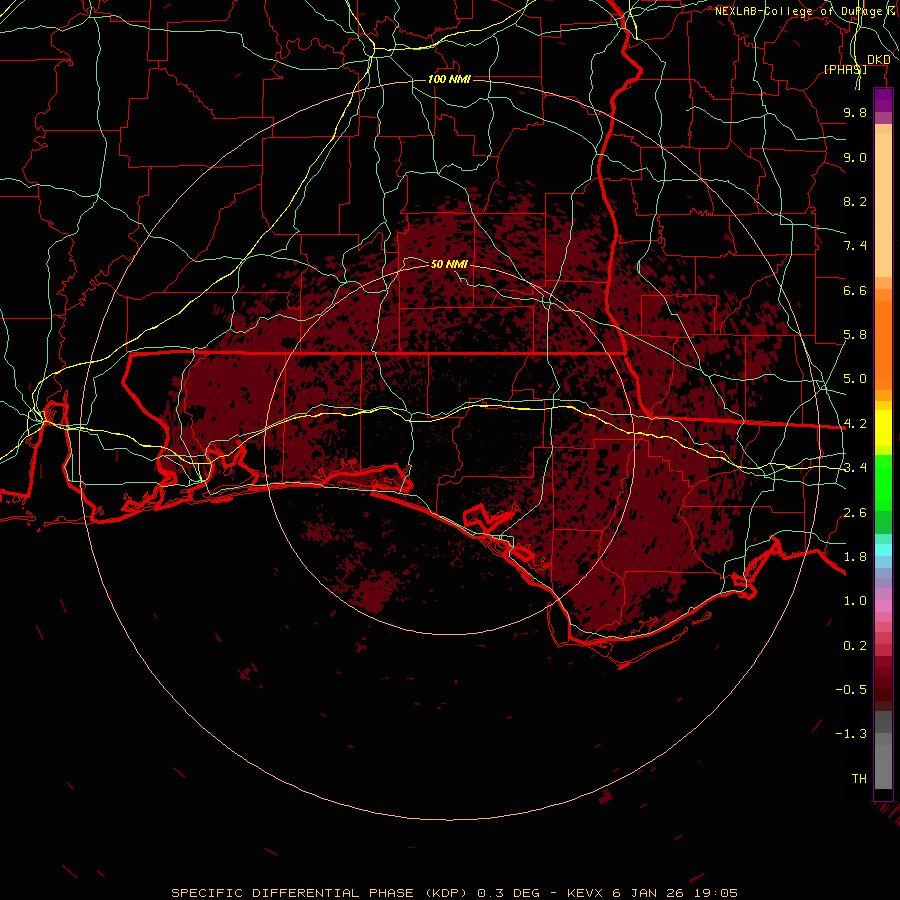Pick the light peach swatch near 8.2

click(x=883, y=205)
